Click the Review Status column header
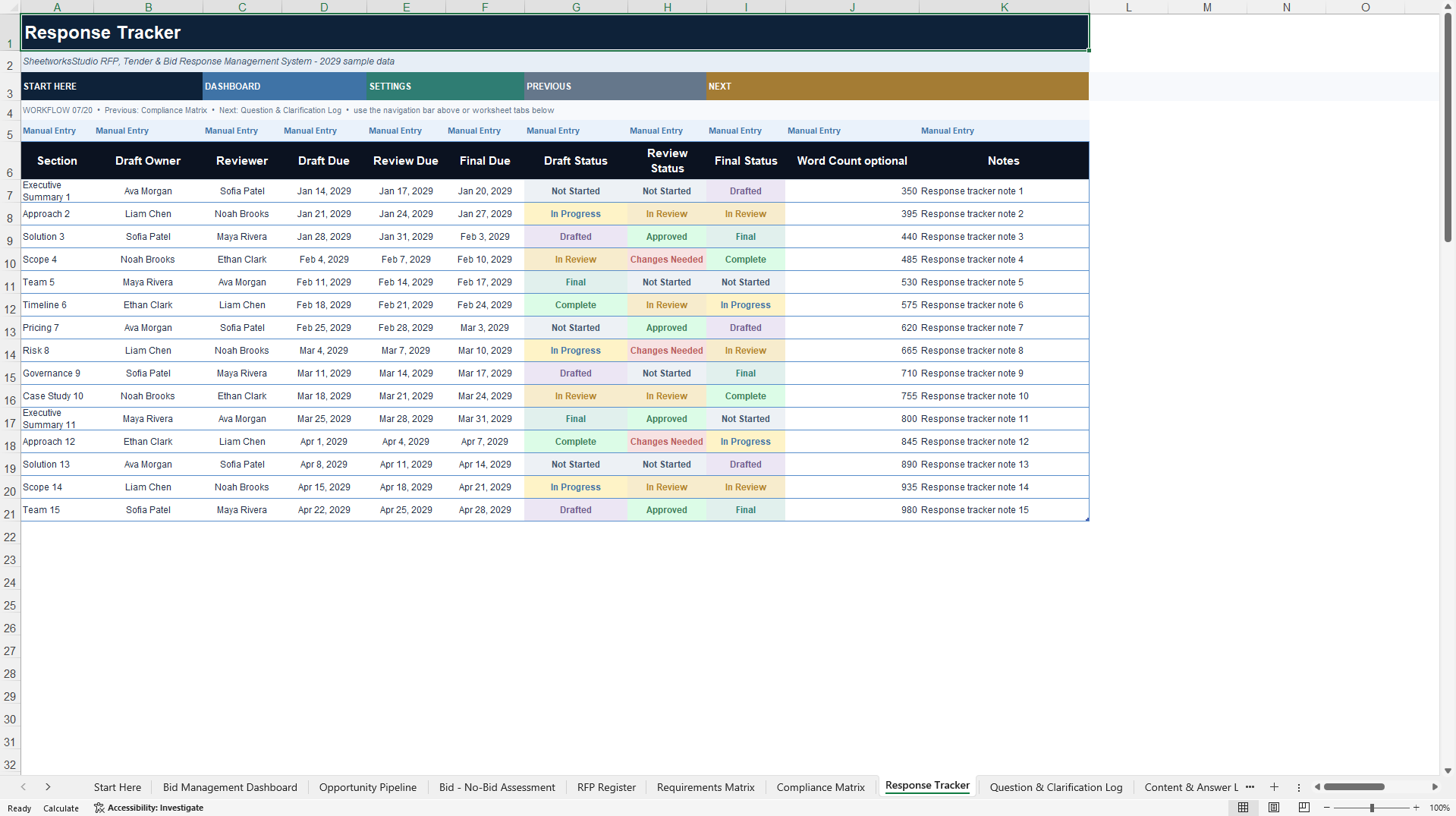 pos(667,161)
